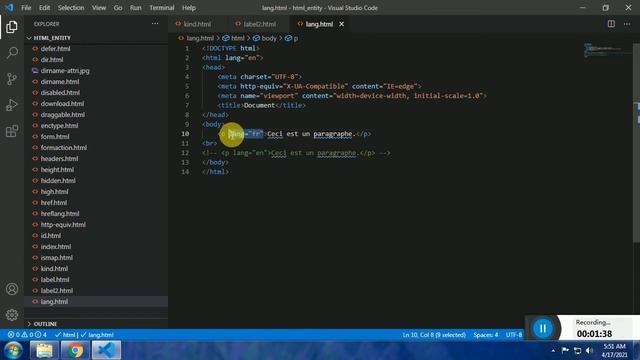640x360 pixels.
Task: Open the Go menu
Action: pyautogui.click(x=118, y=8)
